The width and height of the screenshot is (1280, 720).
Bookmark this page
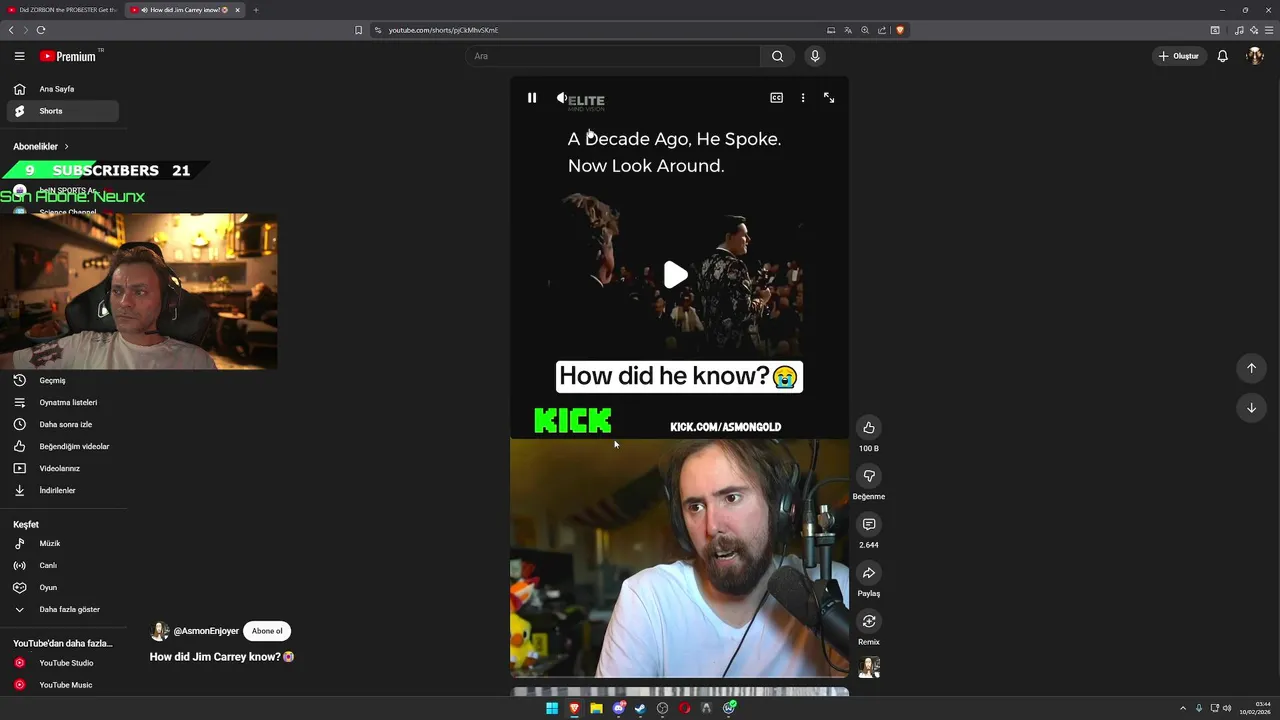(358, 30)
